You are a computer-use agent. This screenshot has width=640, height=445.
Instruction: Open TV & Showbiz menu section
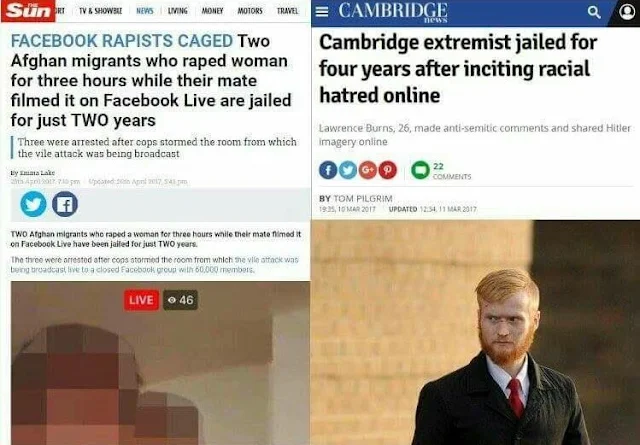point(100,11)
